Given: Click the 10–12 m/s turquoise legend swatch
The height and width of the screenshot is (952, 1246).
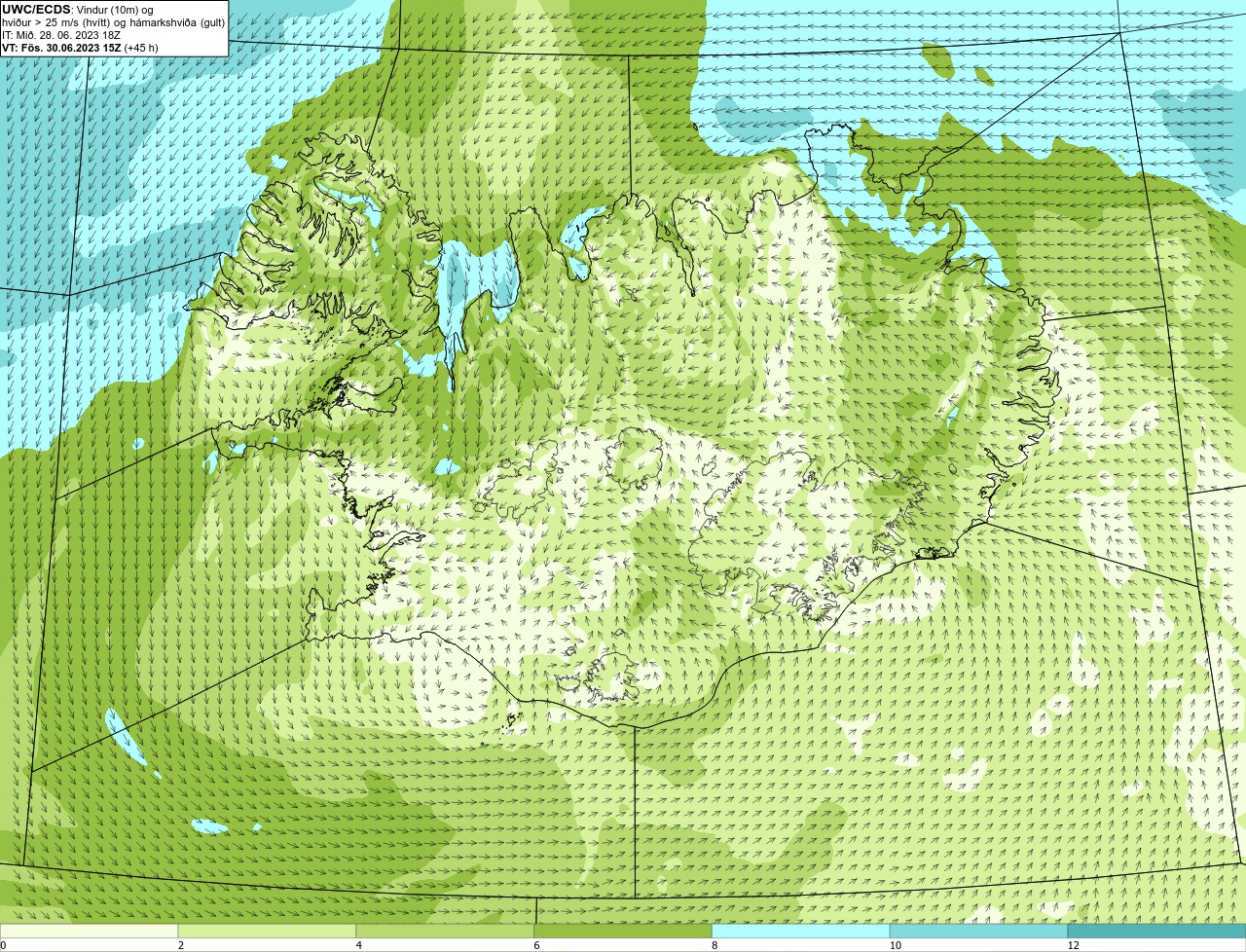Looking at the screenshot, I should (978, 932).
